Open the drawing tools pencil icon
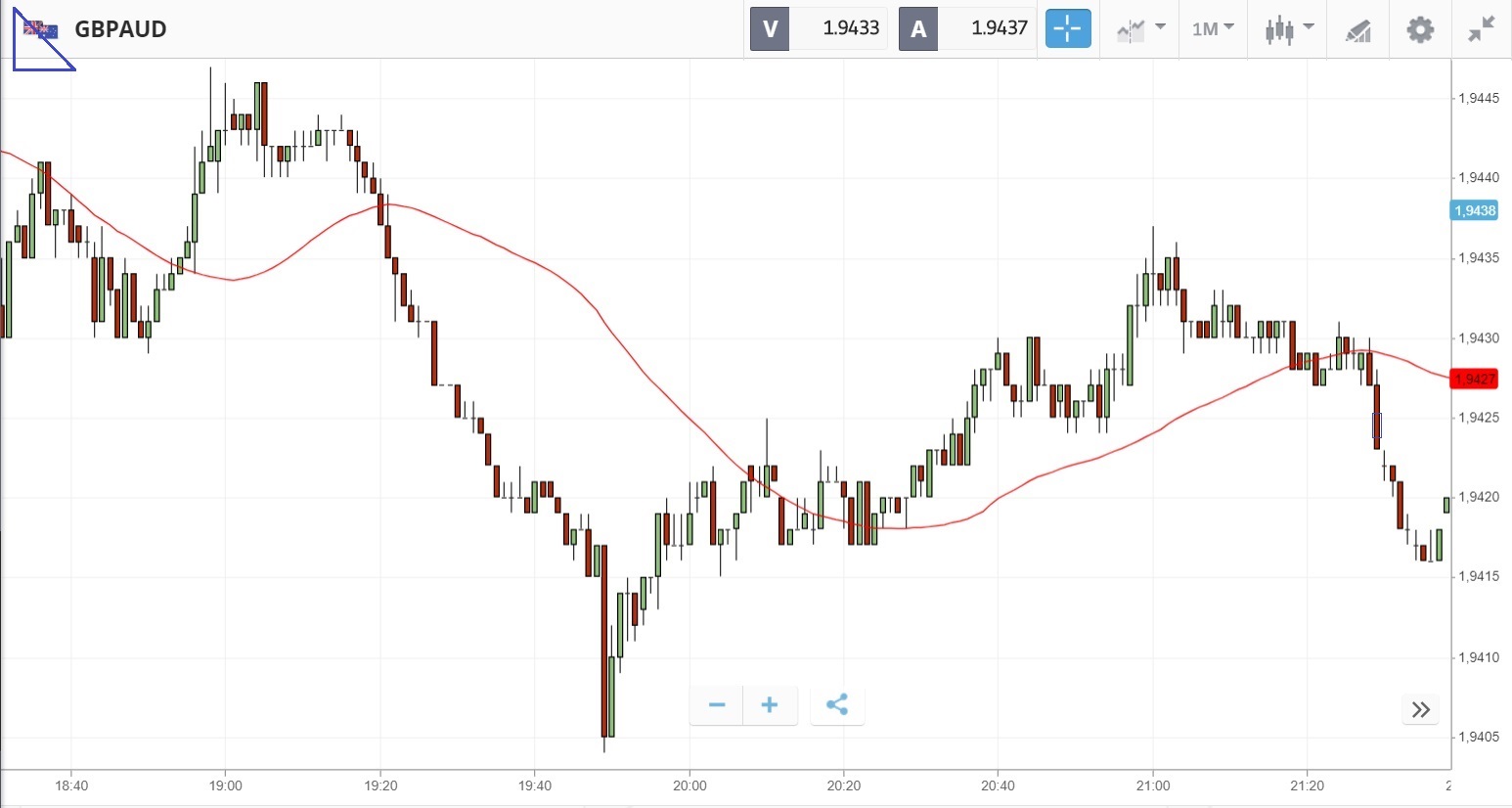The width and height of the screenshot is (1512, 808). pyautogui.click(x=1357, y=29)
